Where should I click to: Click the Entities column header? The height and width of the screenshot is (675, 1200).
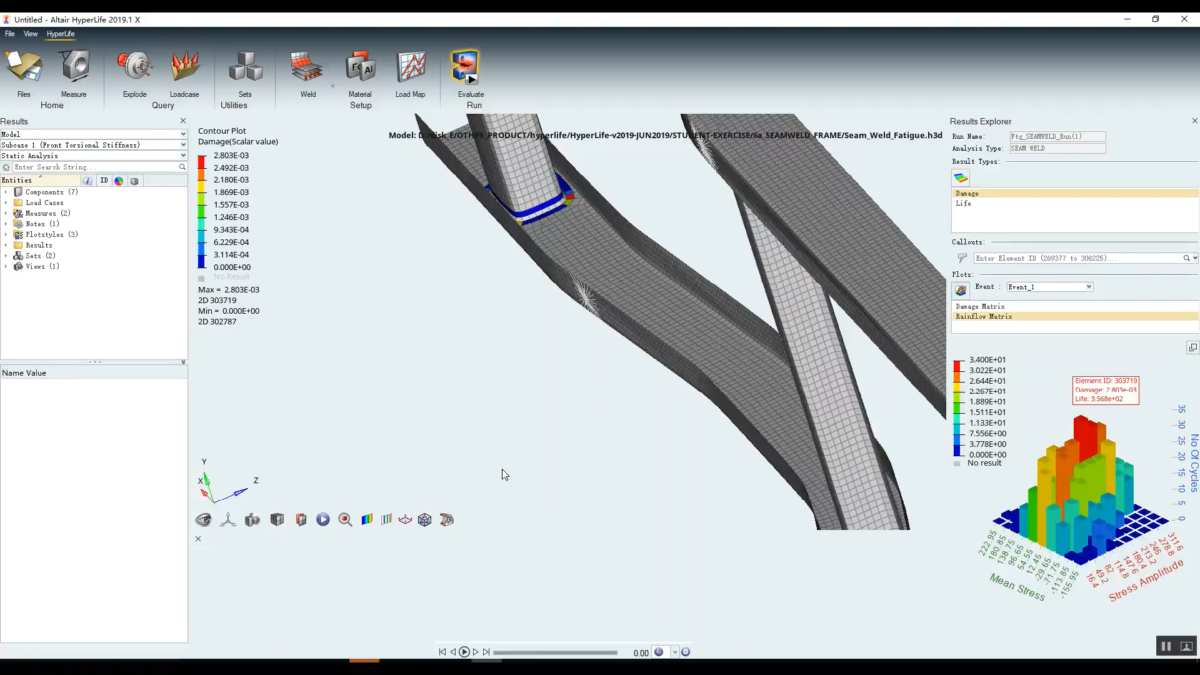pyautogui.click(x=40, y=181)
